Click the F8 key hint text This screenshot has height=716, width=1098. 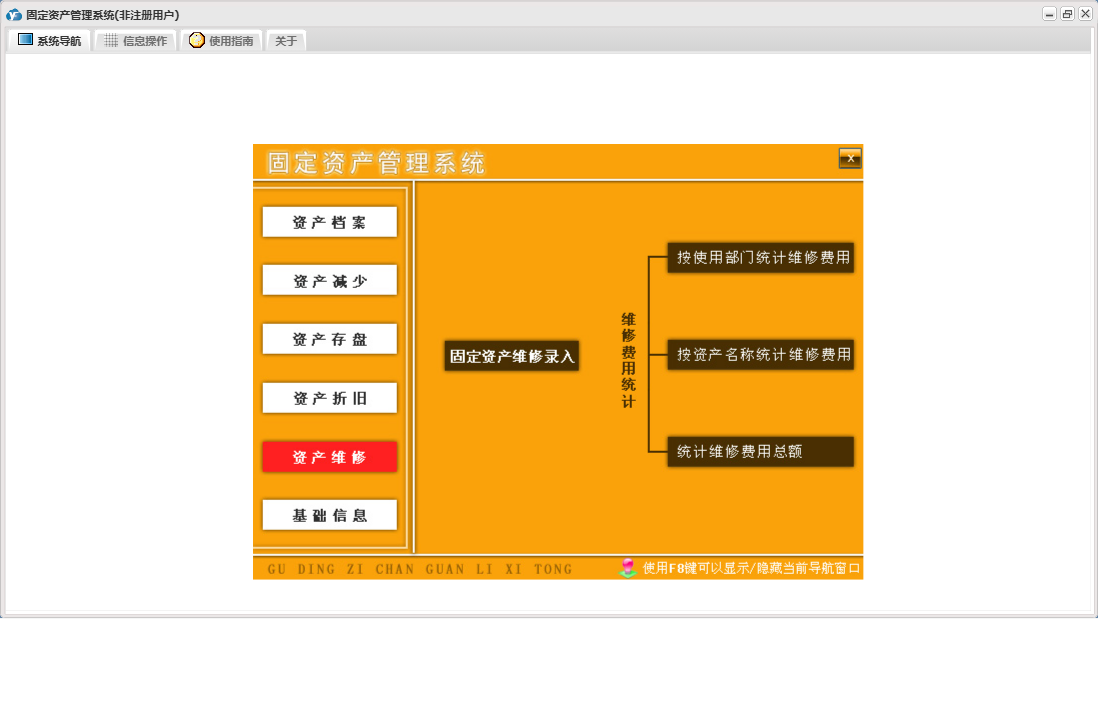point(751,568)
